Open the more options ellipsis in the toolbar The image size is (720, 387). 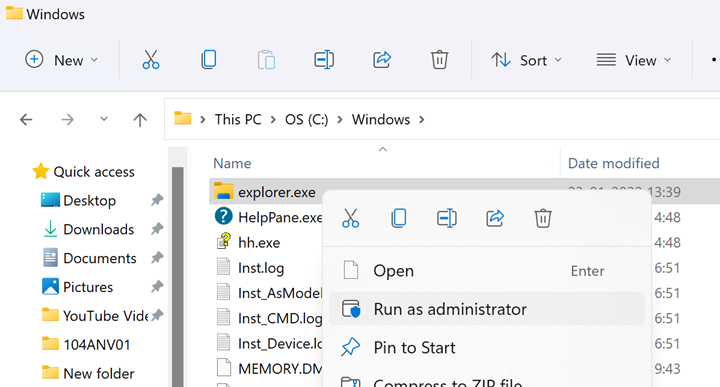click(714, 60)
